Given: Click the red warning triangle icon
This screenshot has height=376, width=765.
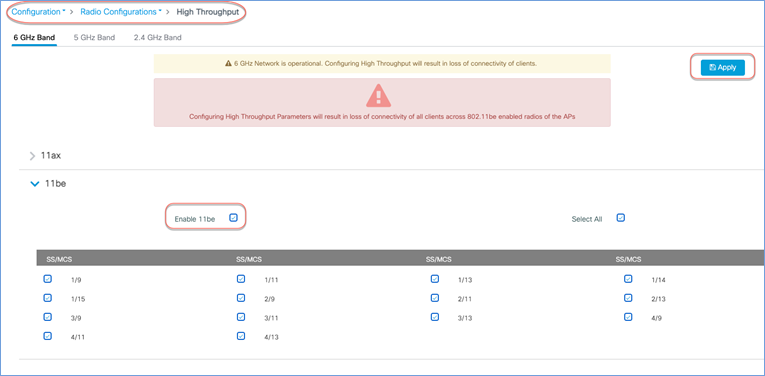Looking at the screenshot, I should pyautogui.click(x=379, y=96).
